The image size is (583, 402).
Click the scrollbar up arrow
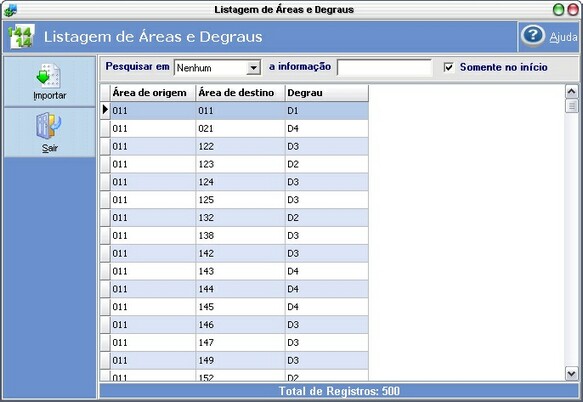[571, 91]
